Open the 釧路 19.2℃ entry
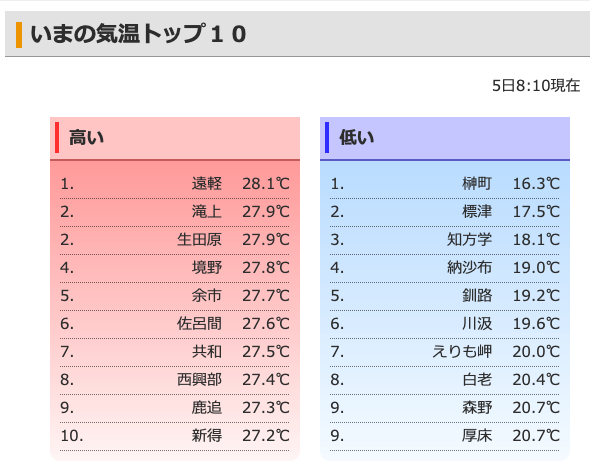590x469 pixels. pos(445,296)
